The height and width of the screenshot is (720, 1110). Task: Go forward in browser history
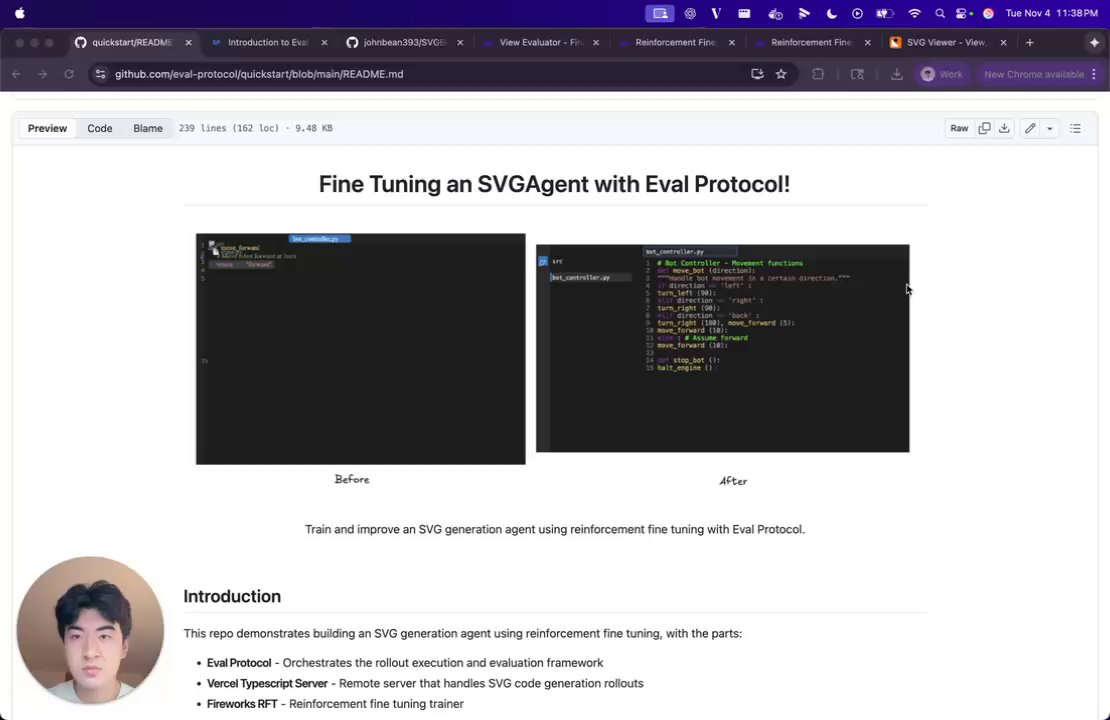coord(42,74)
